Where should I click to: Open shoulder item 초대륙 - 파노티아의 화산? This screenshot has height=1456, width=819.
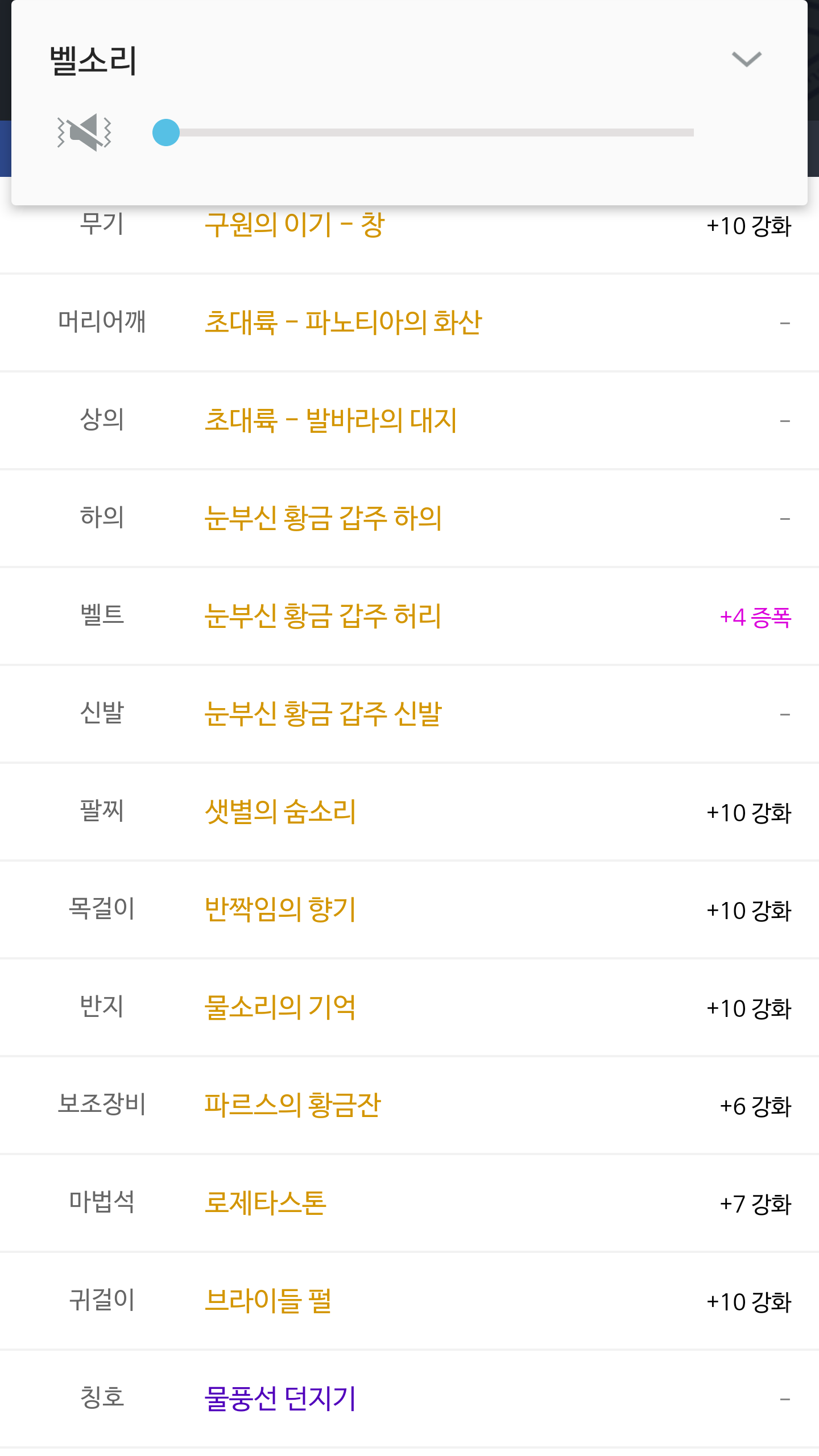coord(343,322)
